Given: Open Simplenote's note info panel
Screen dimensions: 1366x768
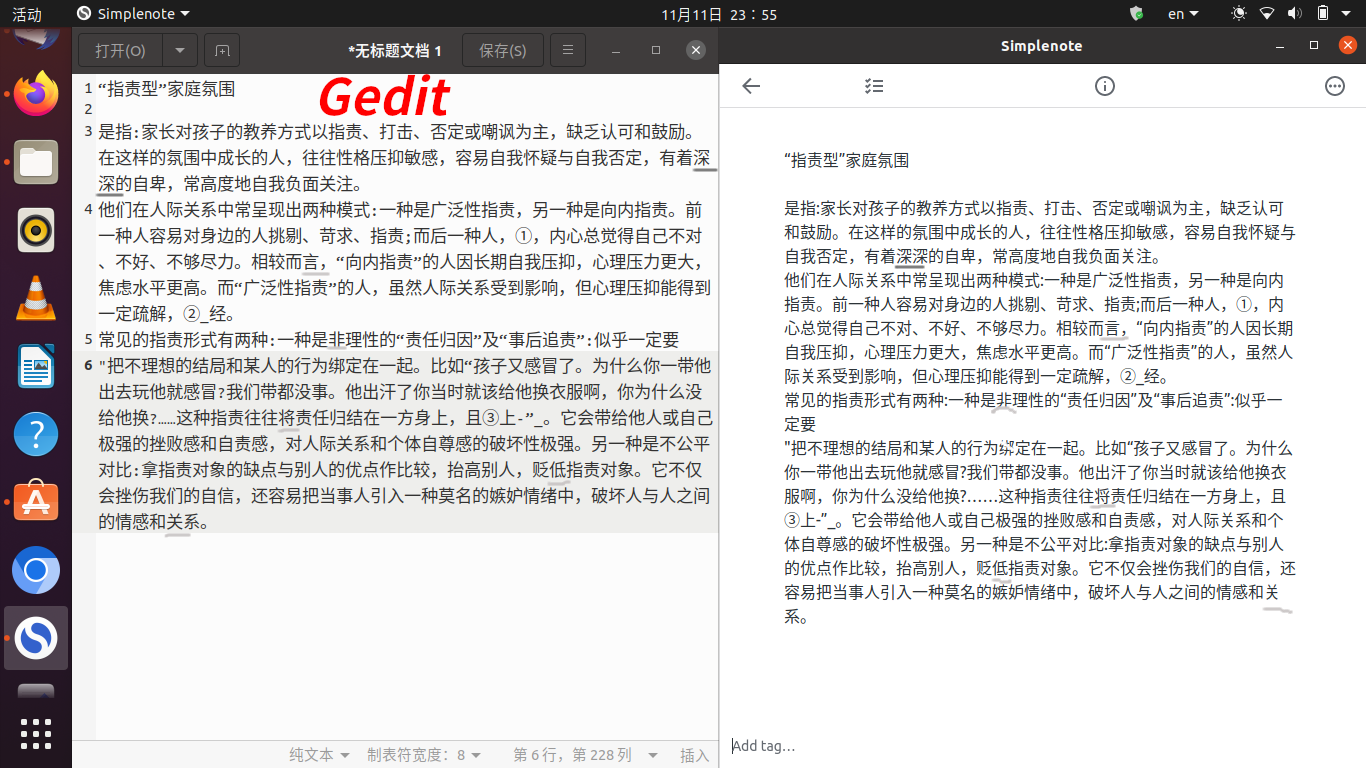Looking at the screenshot, I should point(1104,86).
